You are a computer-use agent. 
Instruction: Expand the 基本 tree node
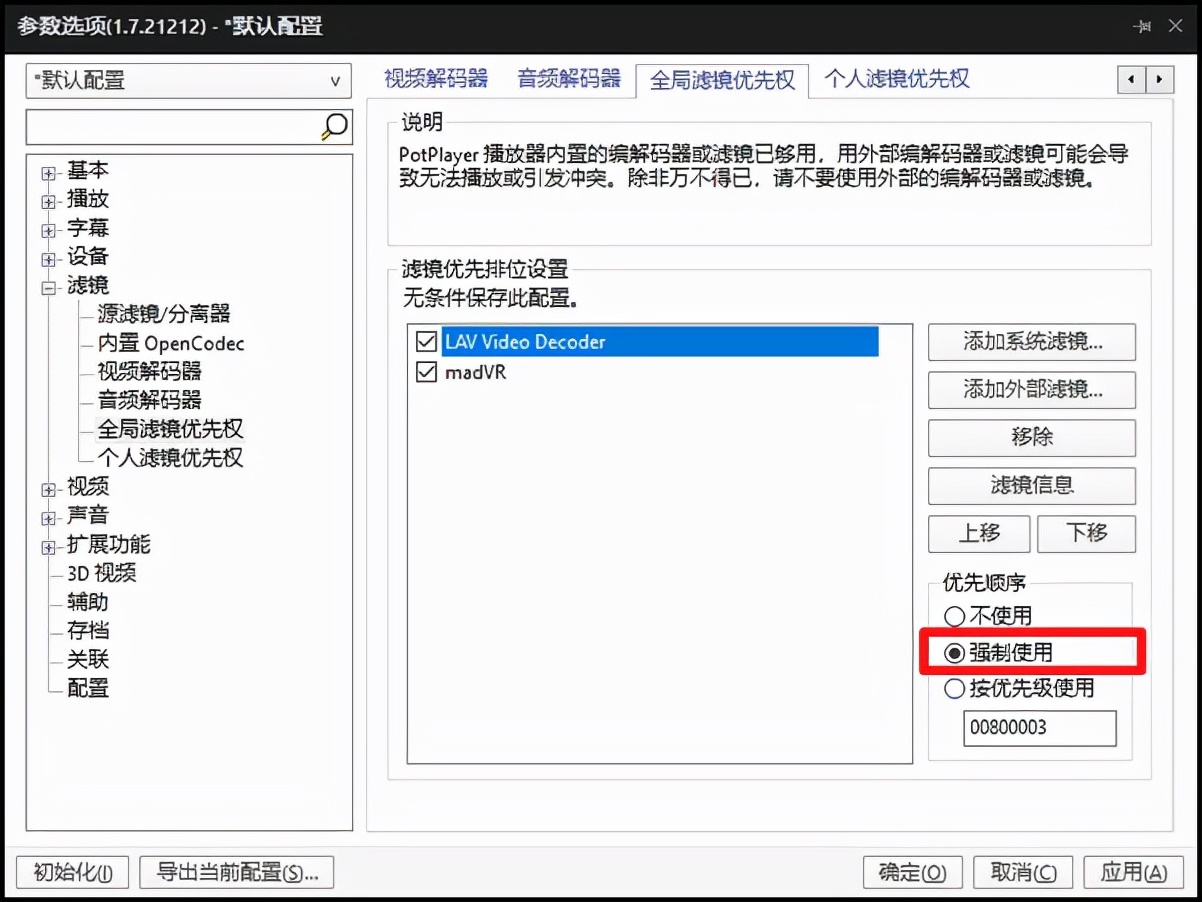[x=48, y=171]
